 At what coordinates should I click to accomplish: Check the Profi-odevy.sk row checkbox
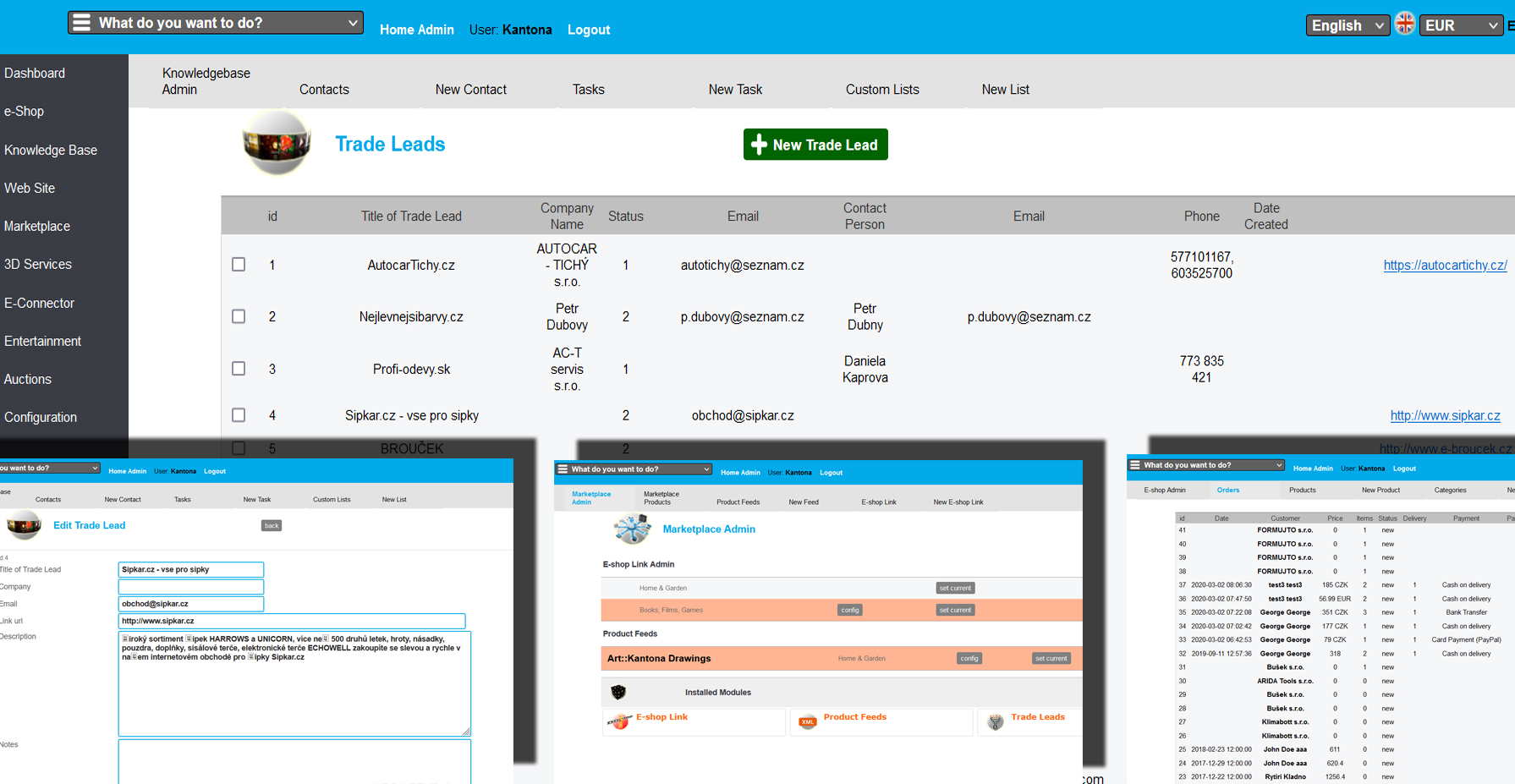pos(239,369)
